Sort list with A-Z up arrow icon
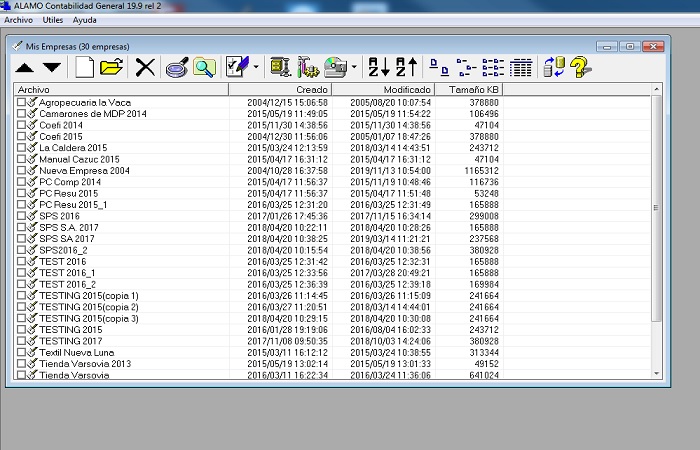Screen dimensions: 700x450 [406, 67]
